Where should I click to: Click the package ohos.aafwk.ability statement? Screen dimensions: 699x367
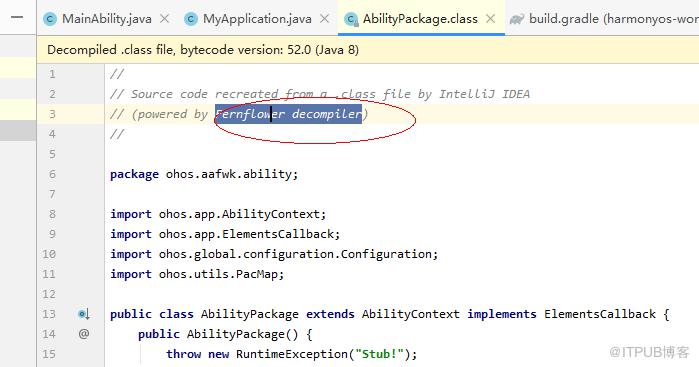coord(204,174)
